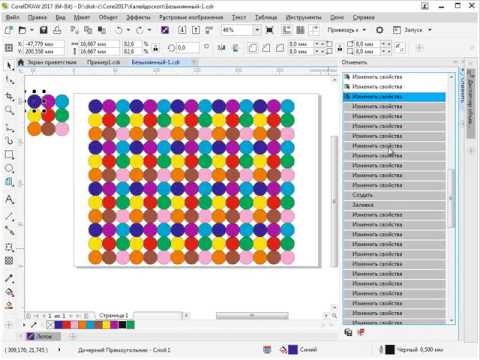Toggle the lock ratio padlock

[155, 48]
